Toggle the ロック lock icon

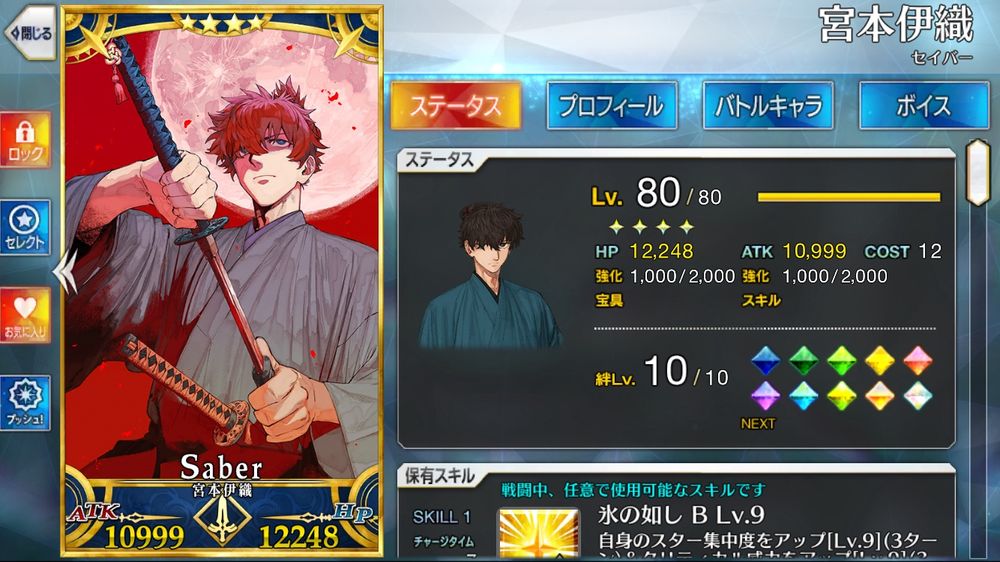(x=26, y=140)
